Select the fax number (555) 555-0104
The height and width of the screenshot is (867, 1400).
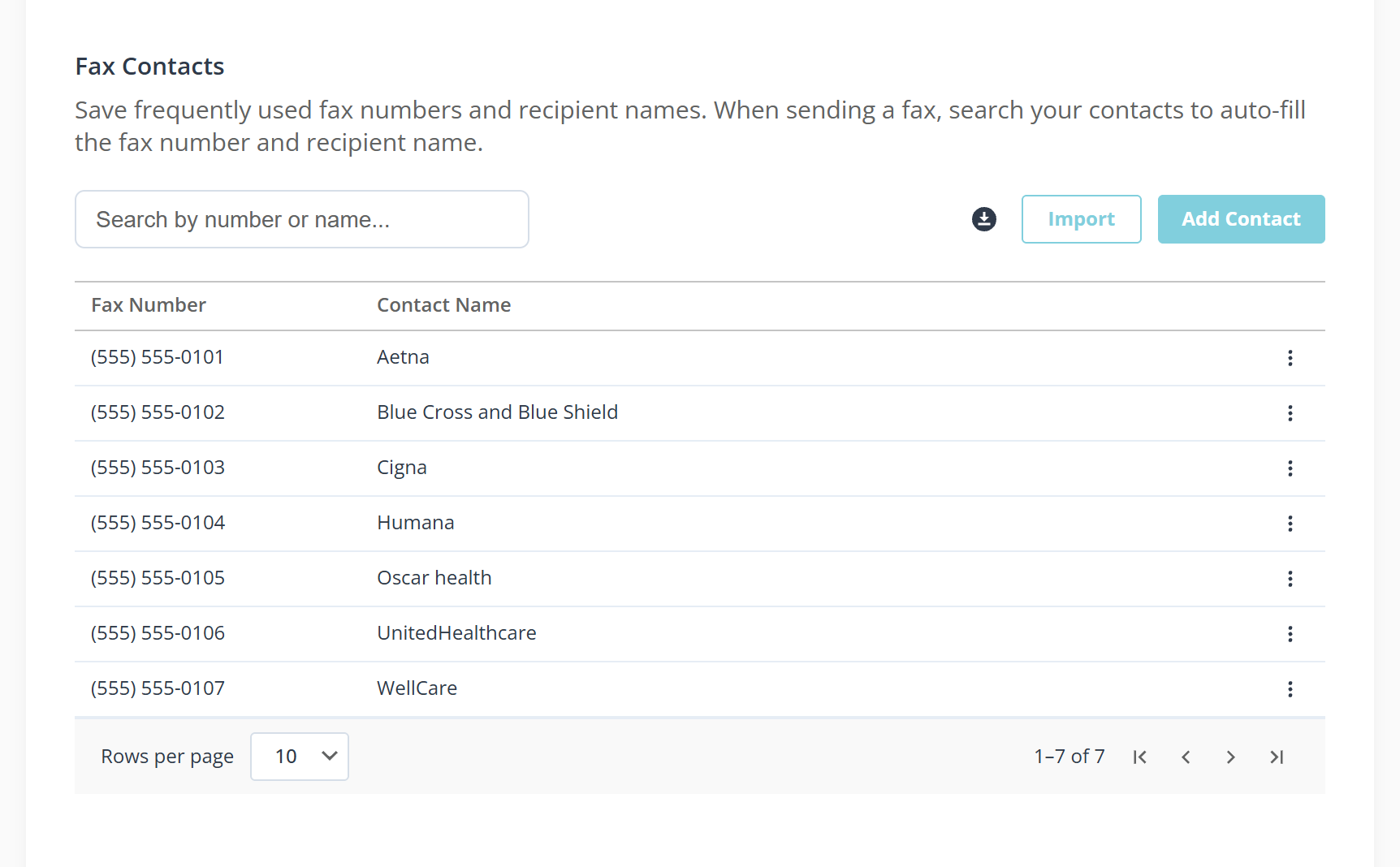(x=158, y=523)
